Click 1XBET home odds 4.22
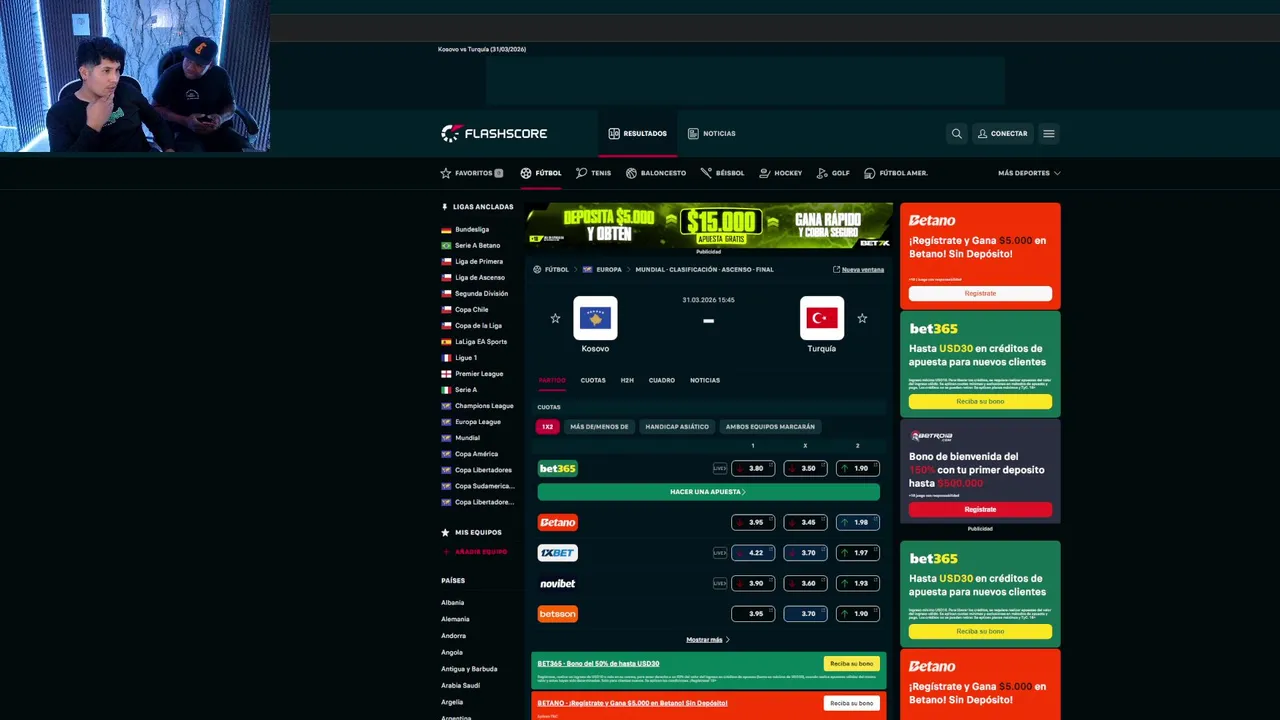The height and width of the screenshot is (720, 1280). [753, 553]
